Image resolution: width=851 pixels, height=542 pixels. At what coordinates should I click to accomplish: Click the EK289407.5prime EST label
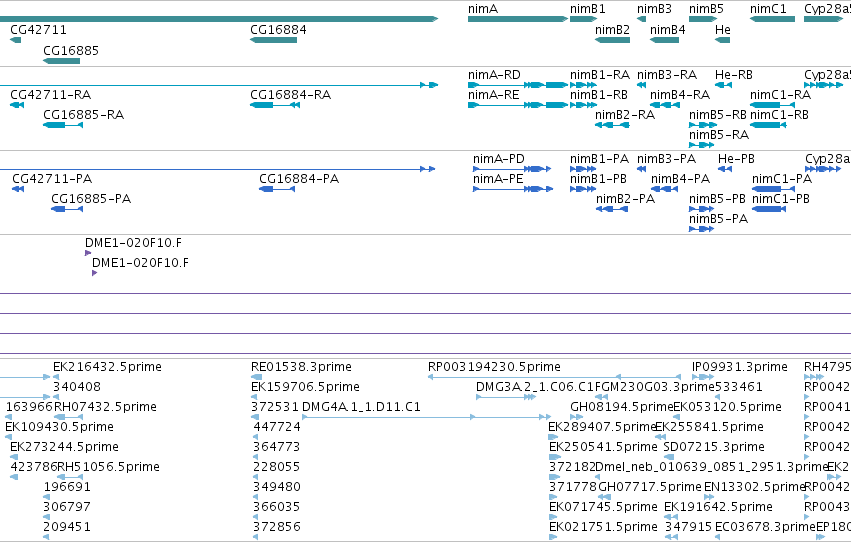click(x=602, y=427)
